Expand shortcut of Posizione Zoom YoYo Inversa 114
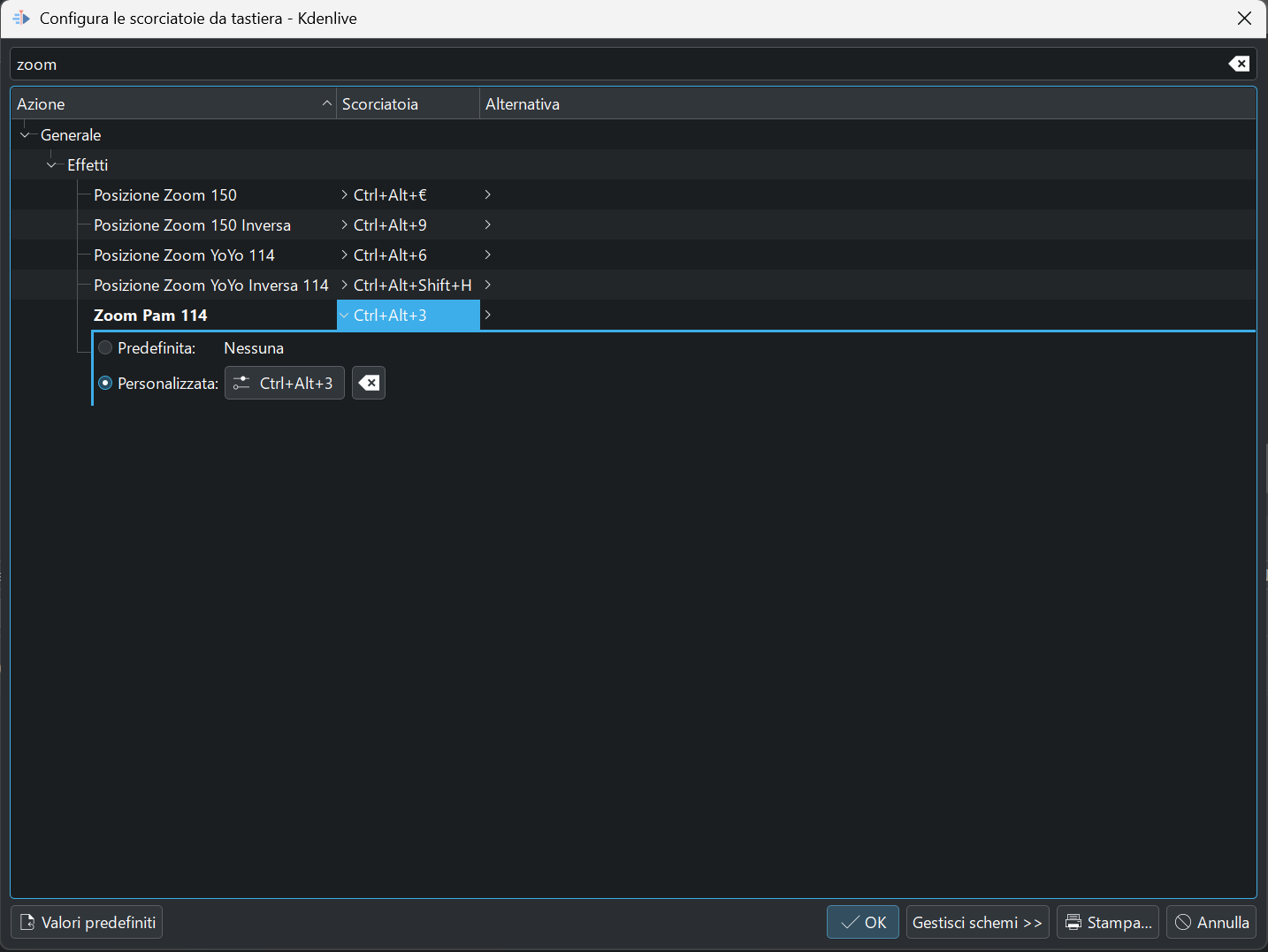 [x=344, y=285]
